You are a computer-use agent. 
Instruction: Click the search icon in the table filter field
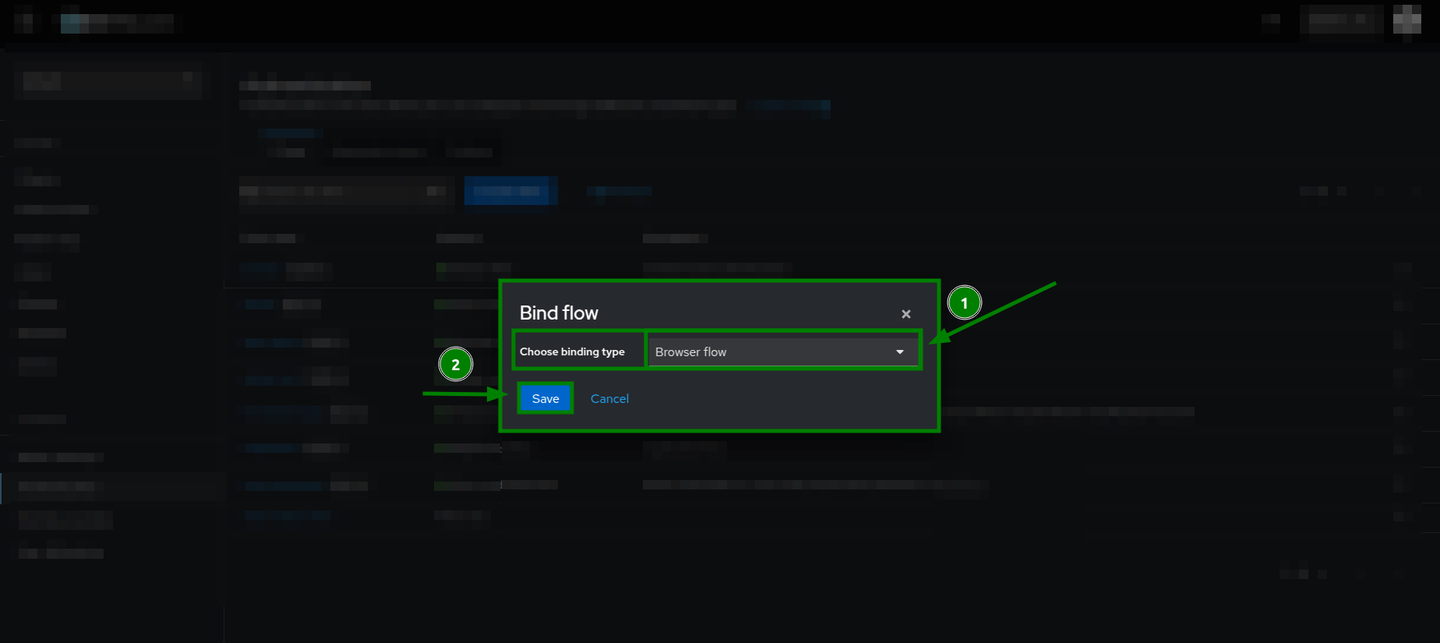click(x=437, y=191)
